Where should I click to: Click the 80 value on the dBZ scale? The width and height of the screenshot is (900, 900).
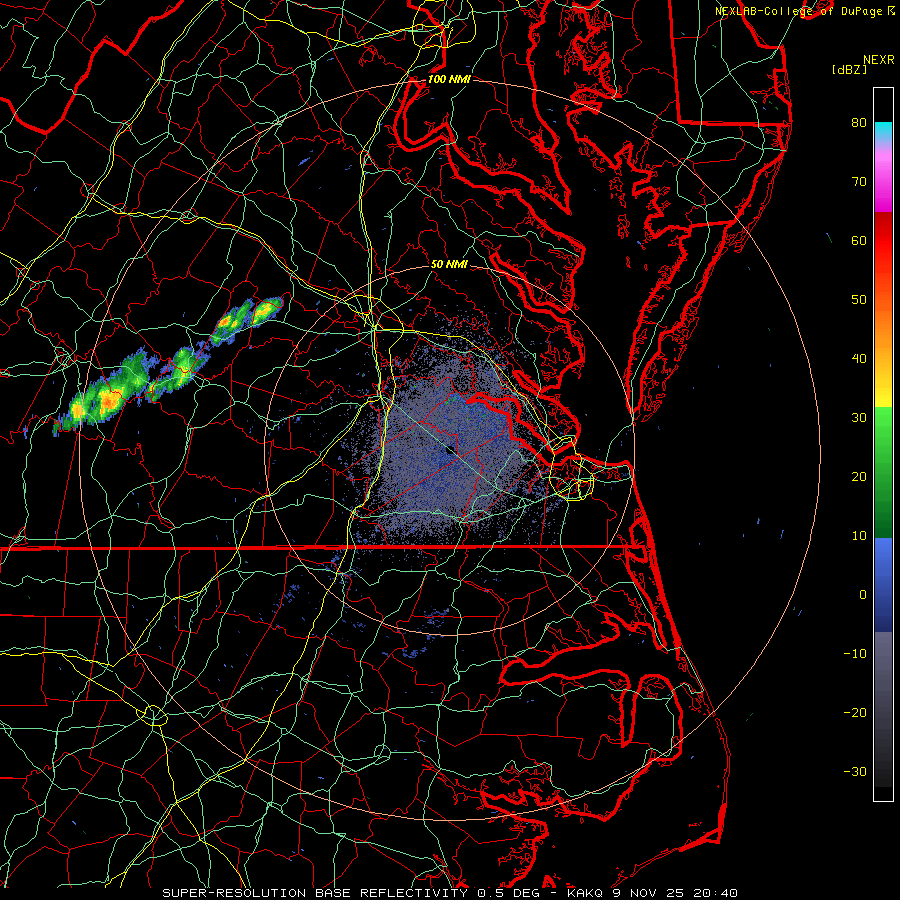859,123
